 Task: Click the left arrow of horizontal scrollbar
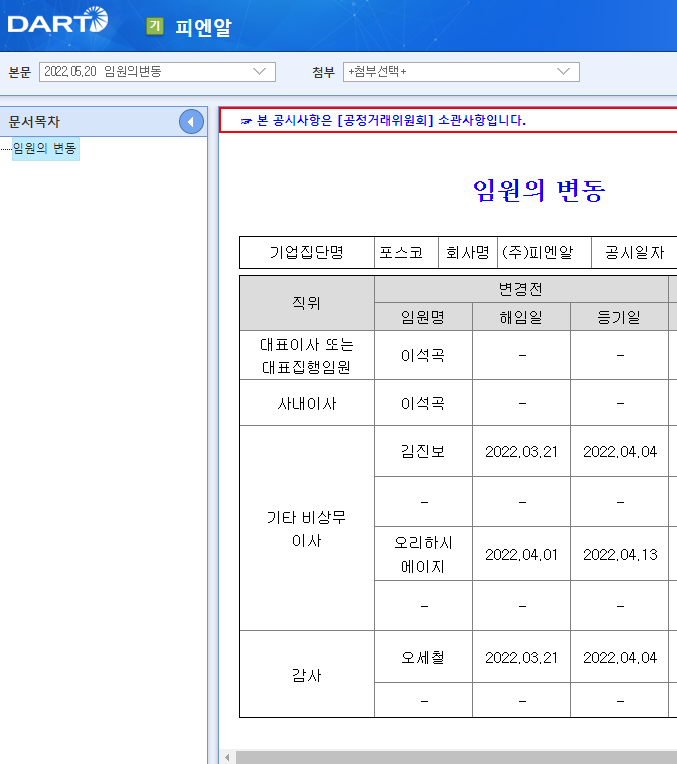[227, 757]
